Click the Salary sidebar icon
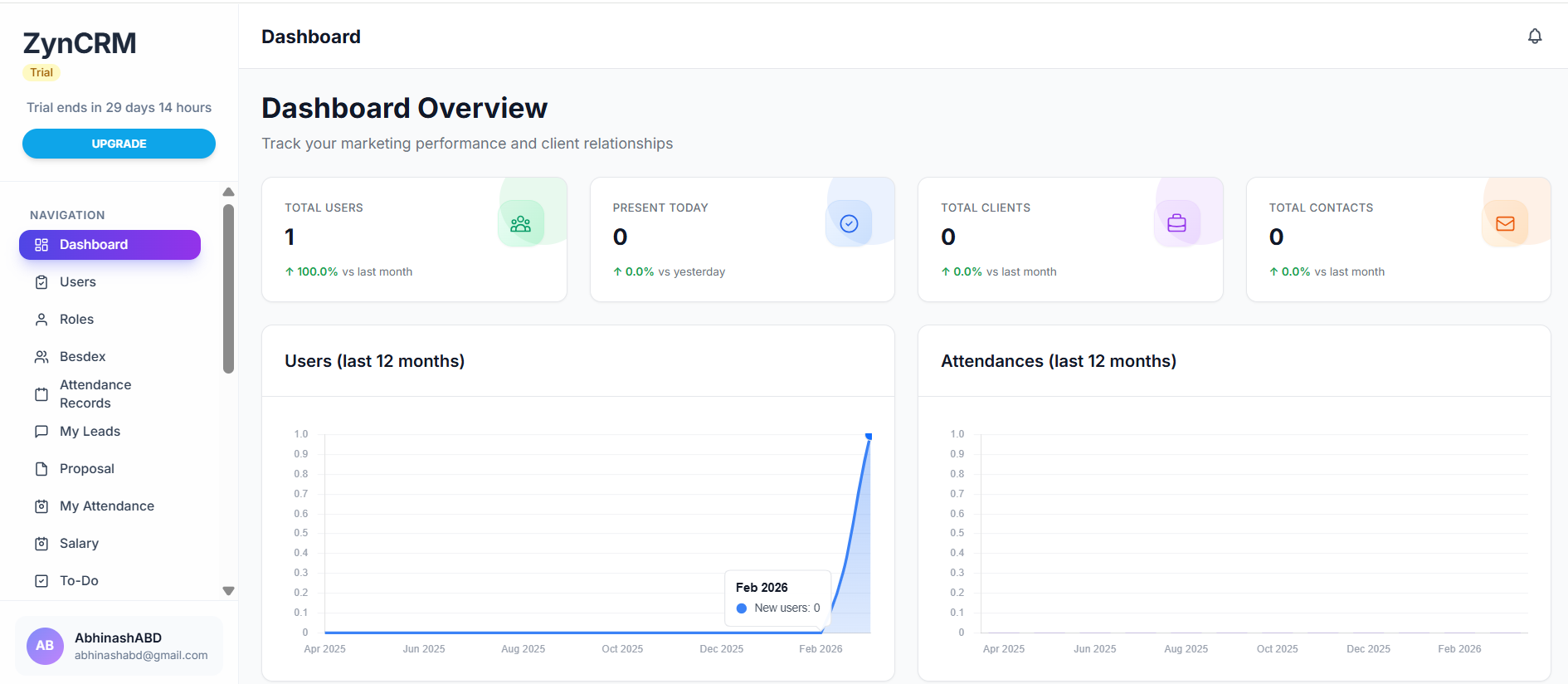 tap(41, 544)
